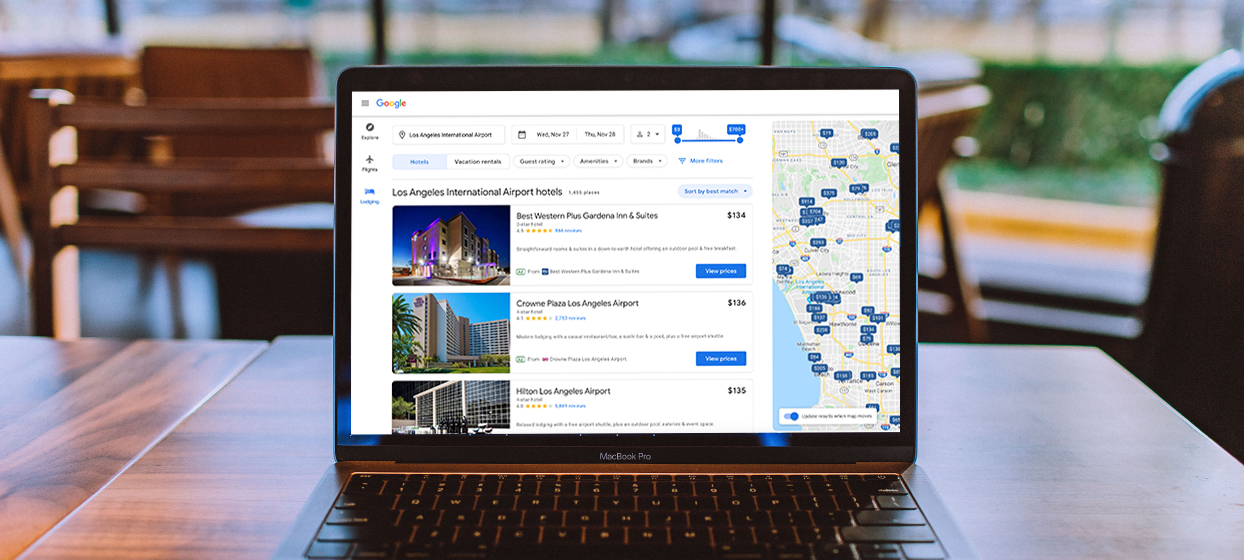Screen dimensions: 1244x560
Task: Open the guest count dropdown
Action: click(x=648, y=134)
